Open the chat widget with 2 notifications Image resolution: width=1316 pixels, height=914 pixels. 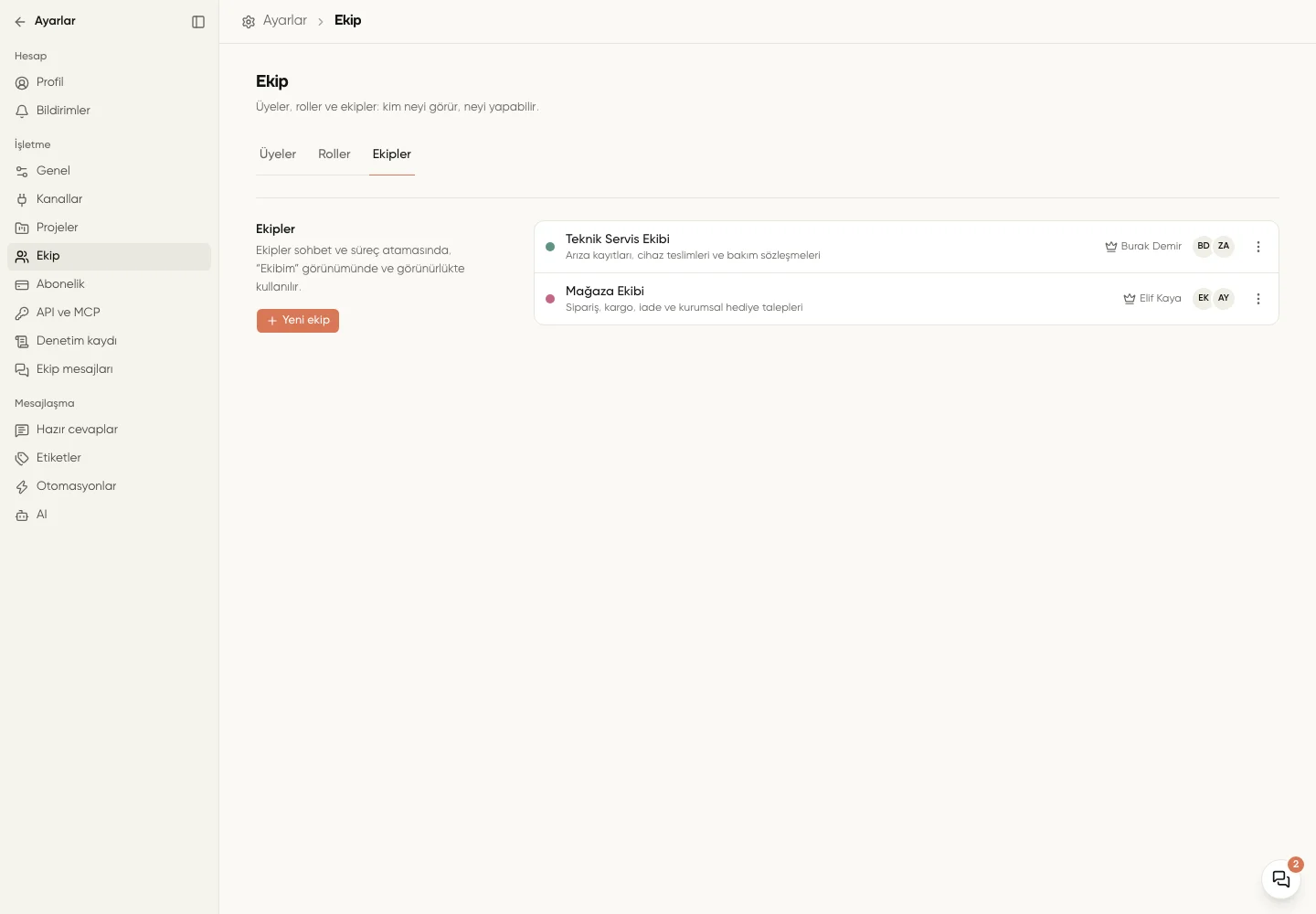pyautogui.click(x=1281, y=879)
